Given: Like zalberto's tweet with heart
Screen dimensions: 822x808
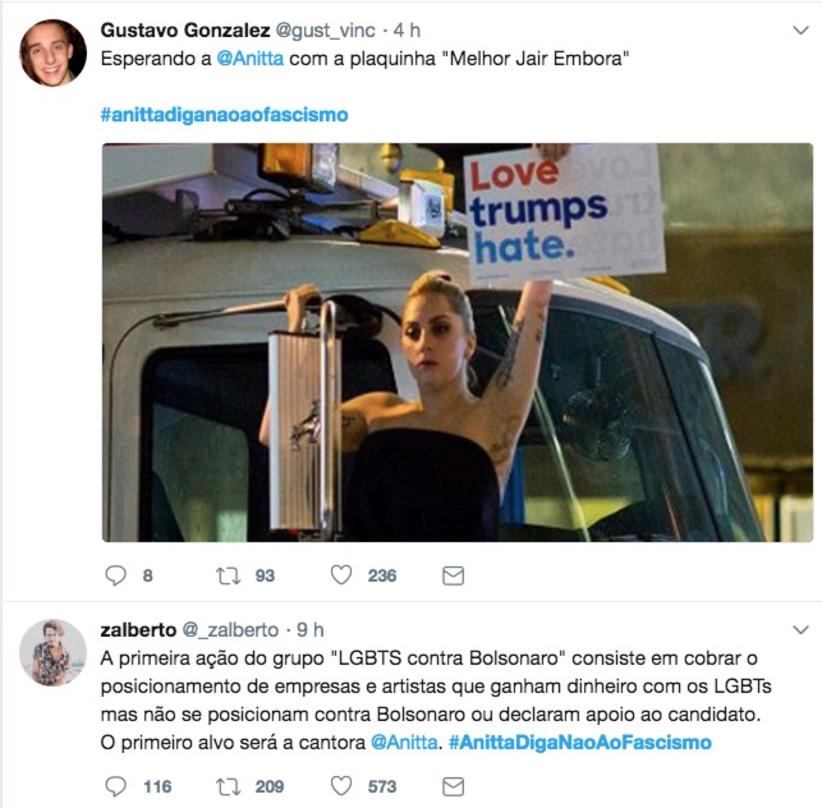Looking at the screenshot, I should [342, 786].
